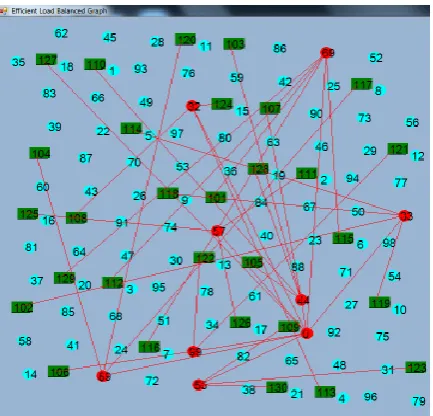Click cyan node 92

pos(334,332)
